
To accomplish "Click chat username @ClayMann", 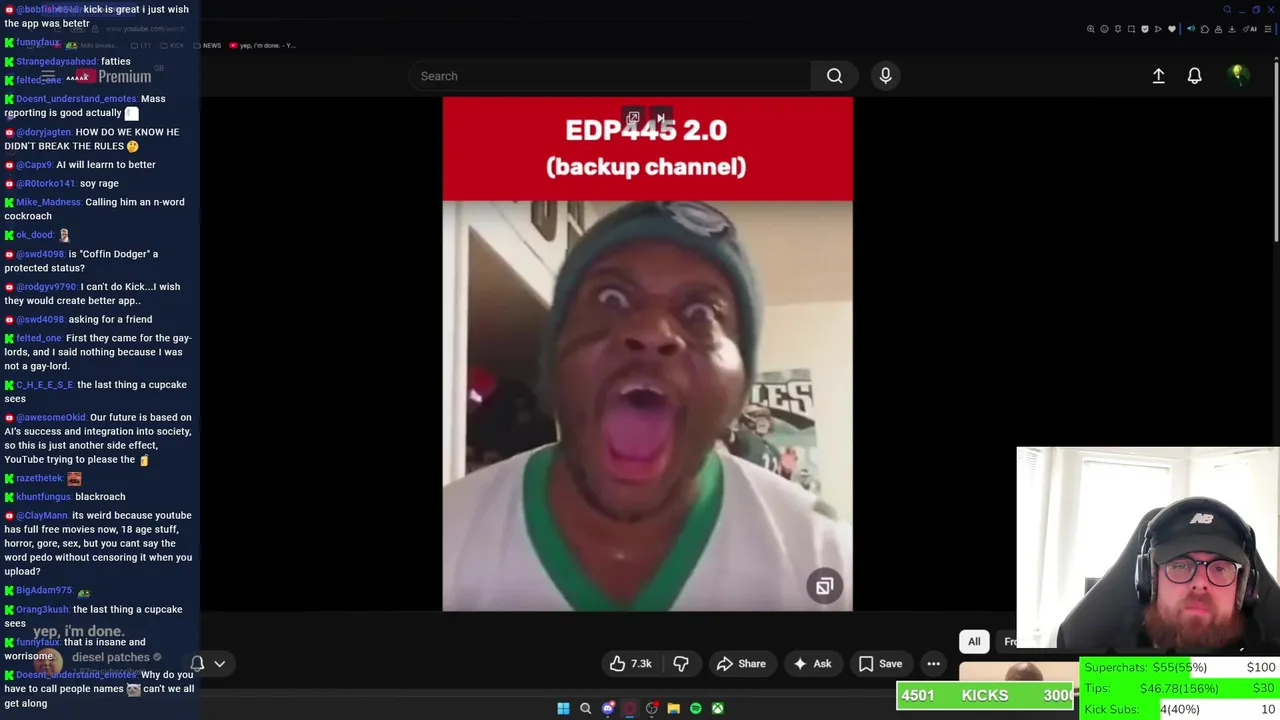I will click(x=42, y=515).
